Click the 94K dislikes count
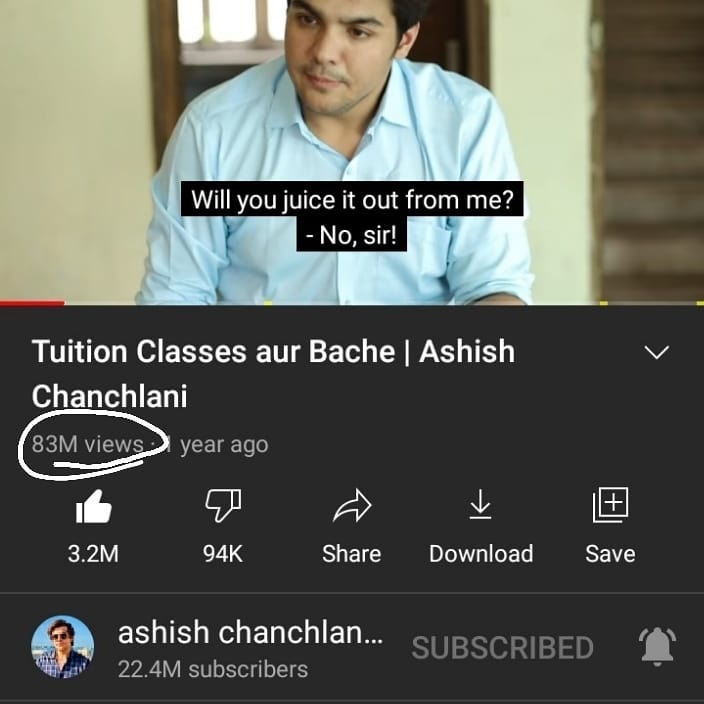The image size is (704, 704). click(x=223, y=554)
